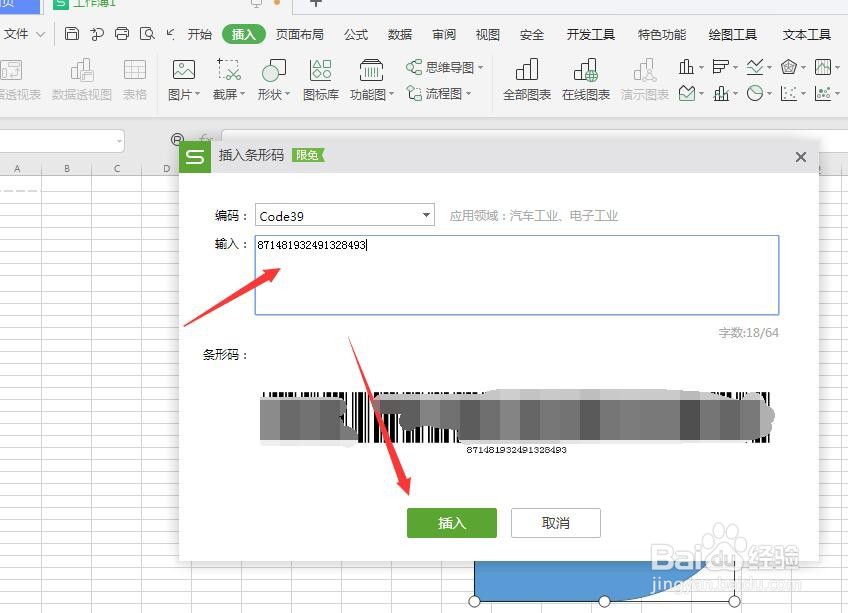Click the 字数:18/64 character count text
This screenshot has height=613, width=848.
[x=748, y=333]
